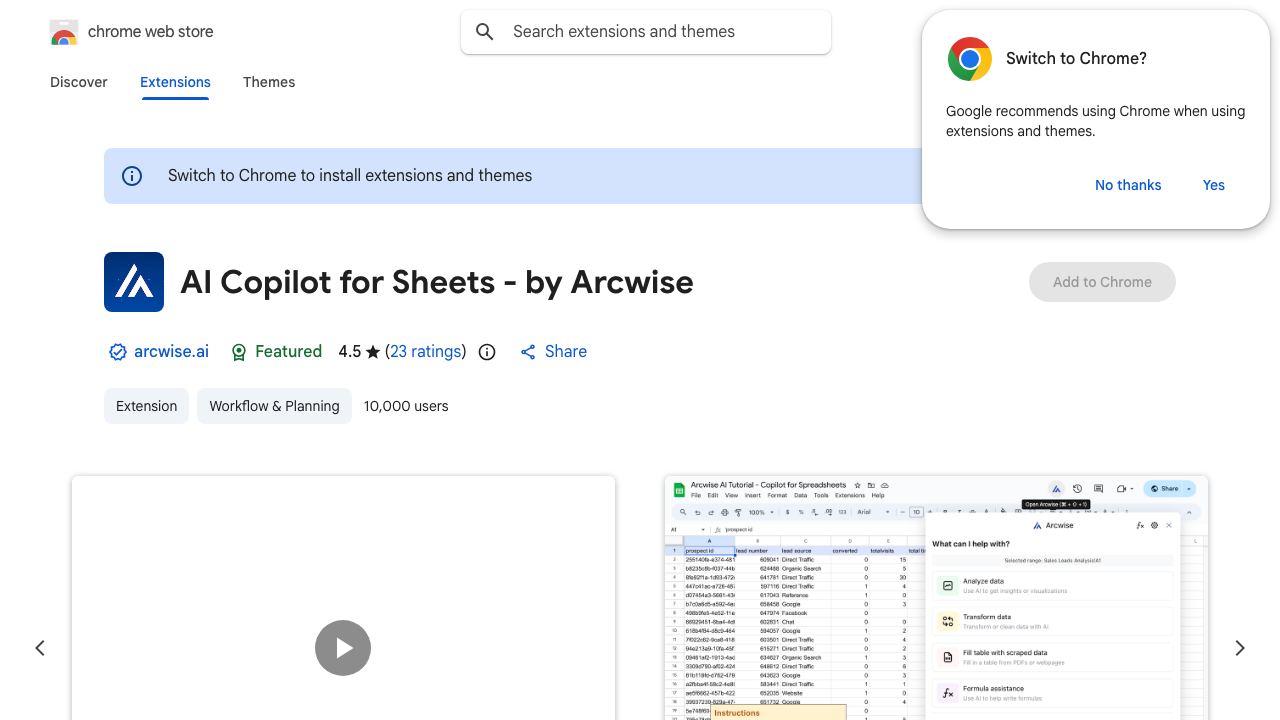Focus the Search extensions and themes field
The width and height of the screenshot is (1280, 720).
point(646,32)
